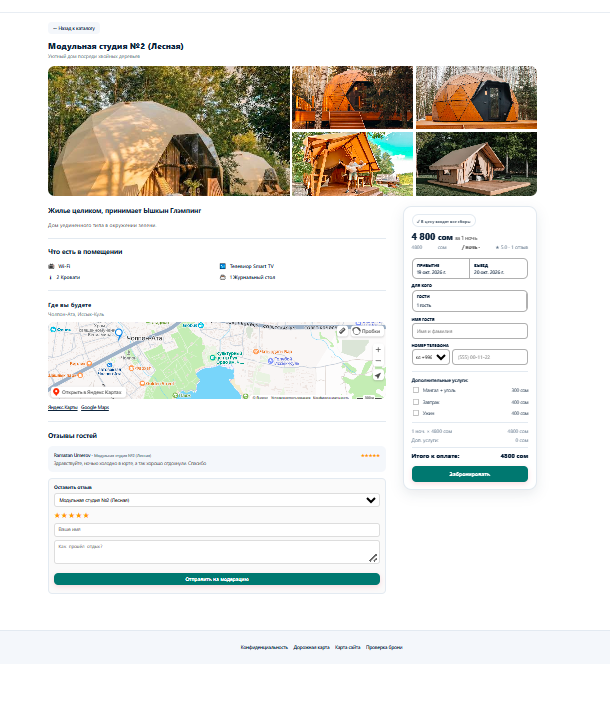610x719 pixels.
Task: Click the coffee table amenity icon
Action: 222,277
